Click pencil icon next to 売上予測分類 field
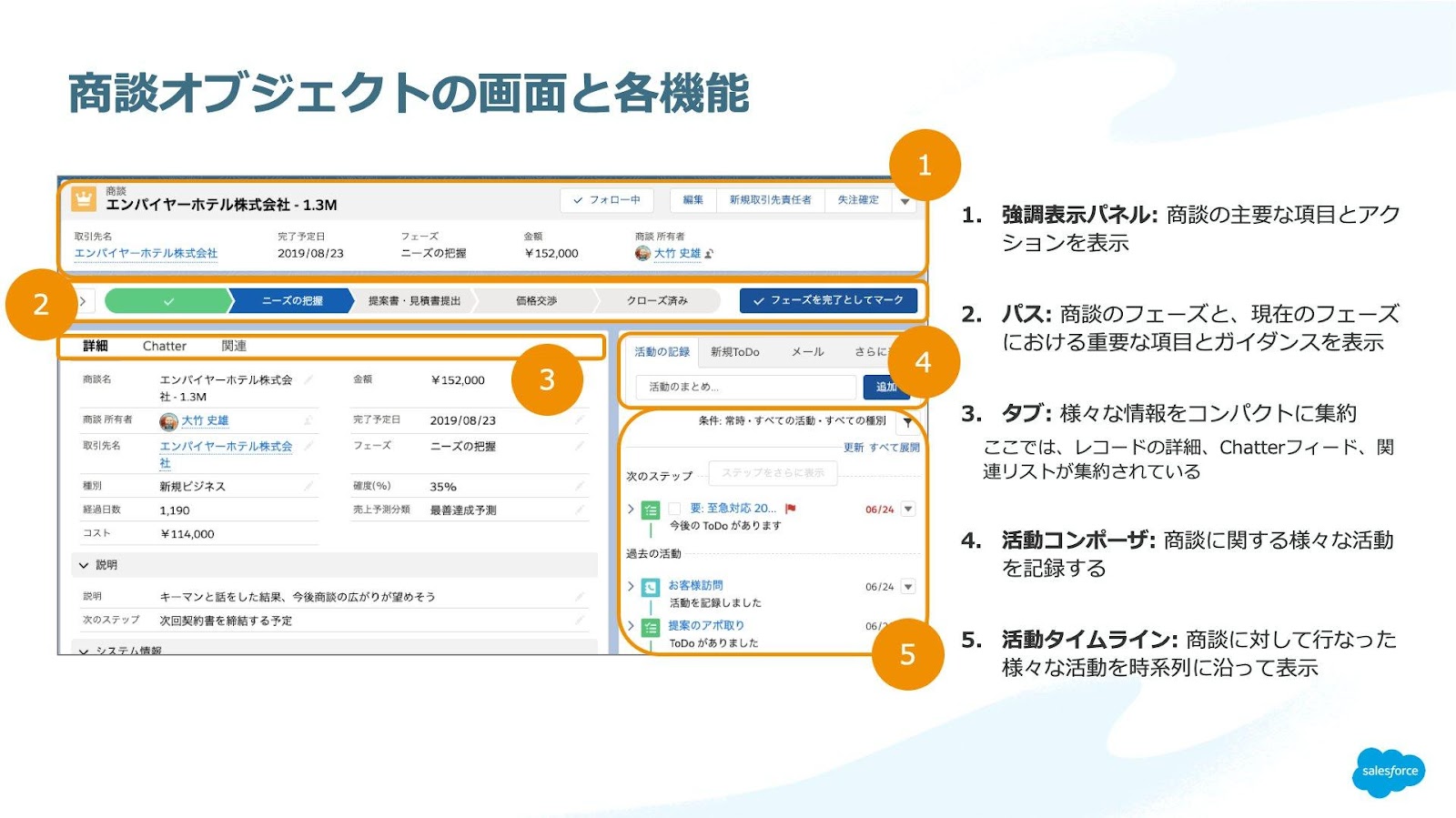 [x=580, y=510]
